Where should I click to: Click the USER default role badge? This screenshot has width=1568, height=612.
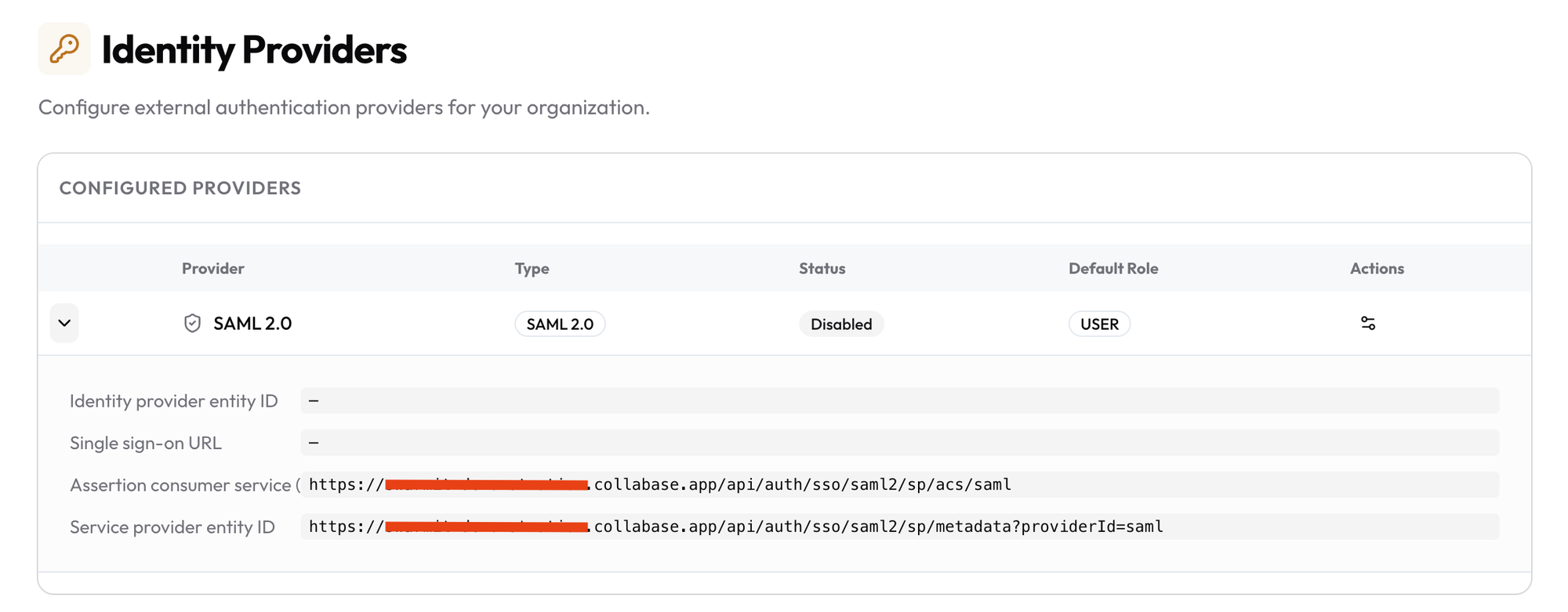[x=1099, y=324]
